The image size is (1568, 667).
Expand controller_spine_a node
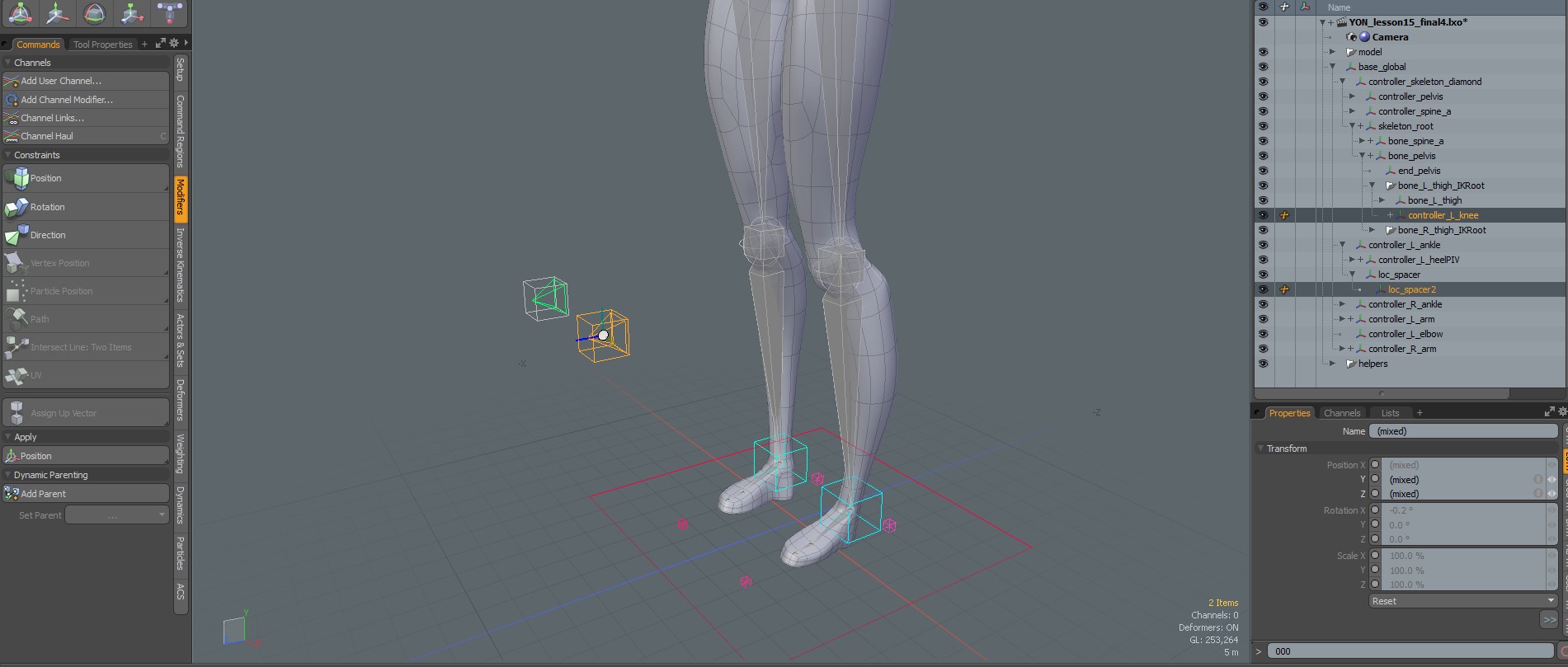point(1352,111)
